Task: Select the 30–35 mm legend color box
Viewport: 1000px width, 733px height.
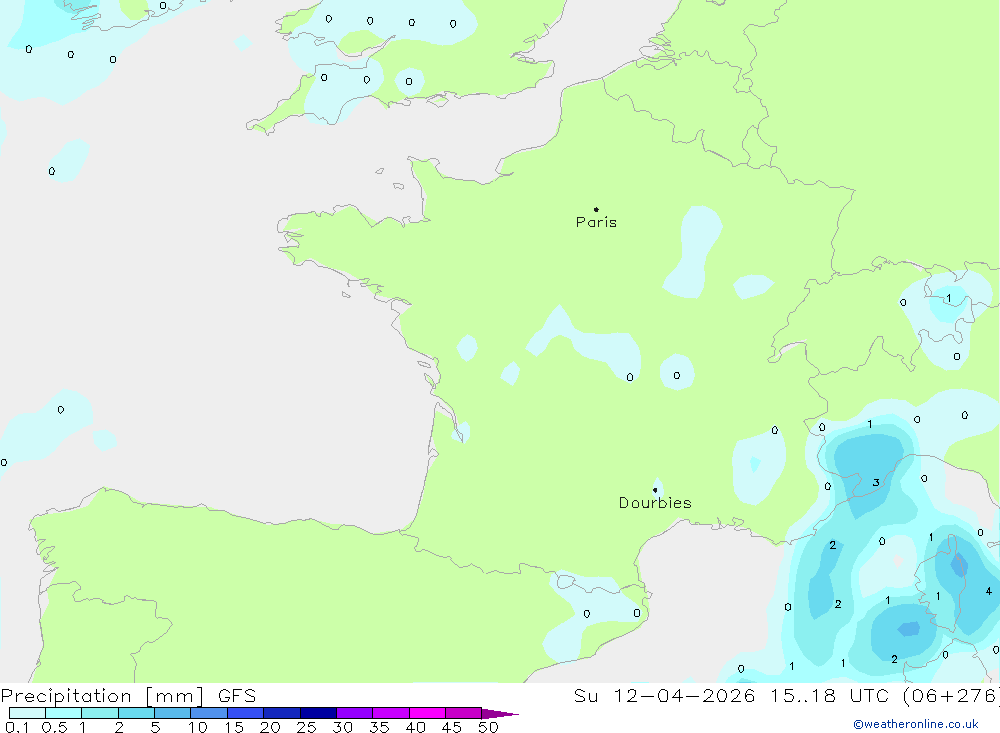Action: 354,713
